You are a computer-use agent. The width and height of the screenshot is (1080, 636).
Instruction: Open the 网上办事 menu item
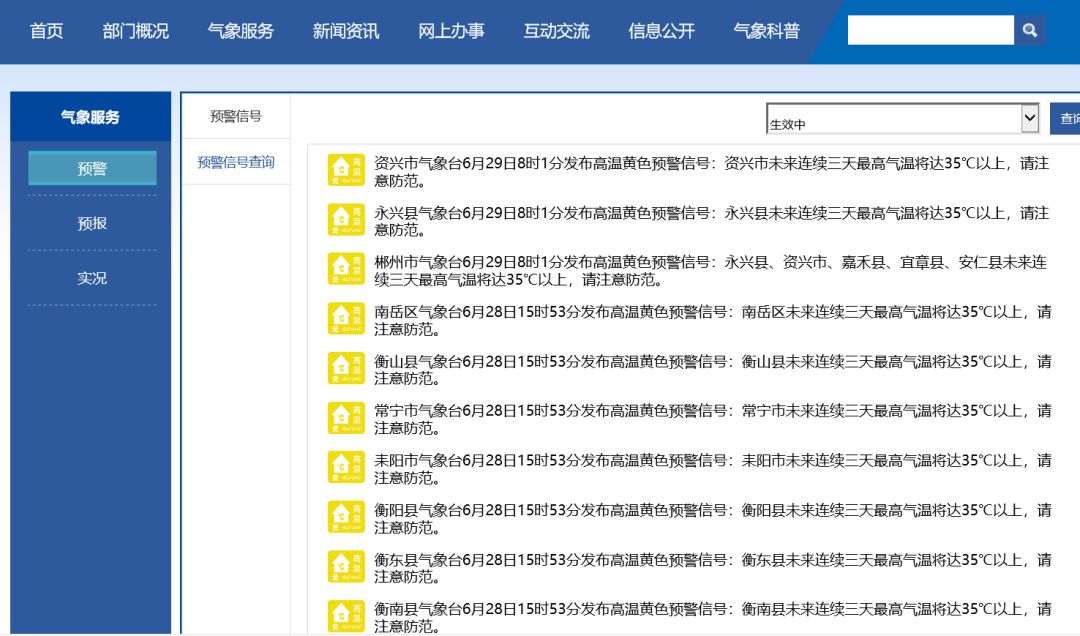pos(451,31)
